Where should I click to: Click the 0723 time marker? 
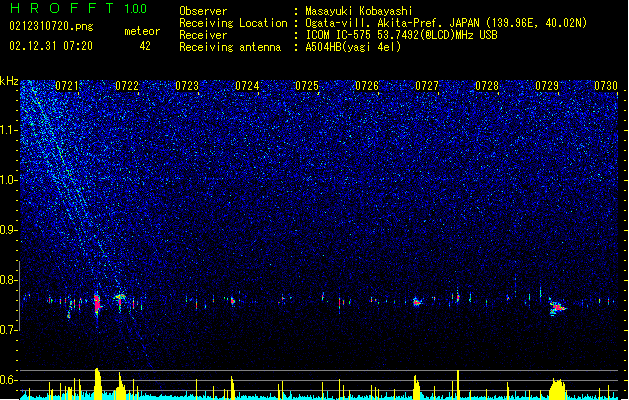[x=187, y=86]
